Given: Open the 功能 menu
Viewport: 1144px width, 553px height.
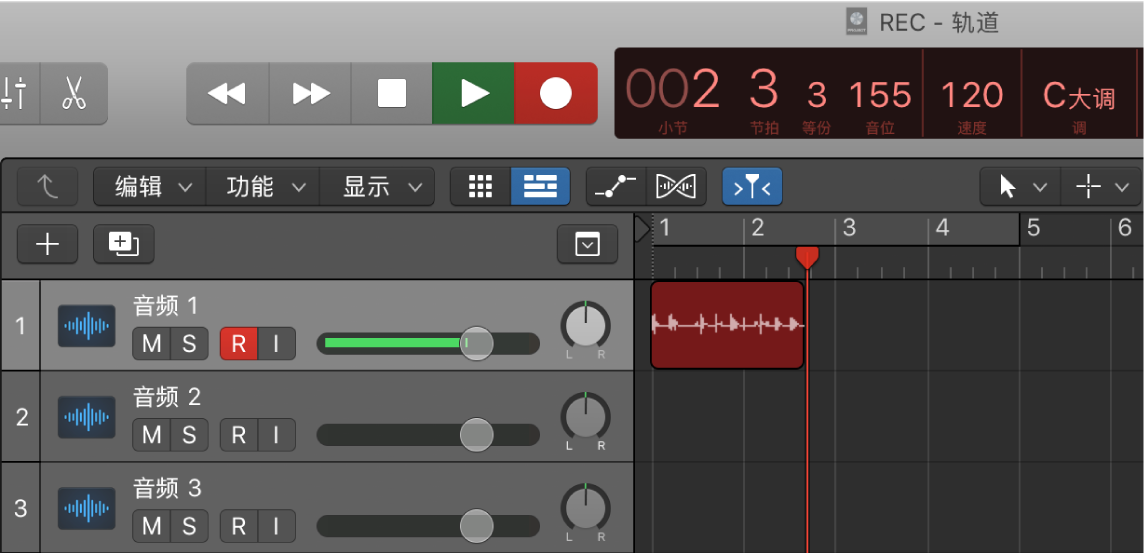Looking at the screenshot, I should click(263, 187).
